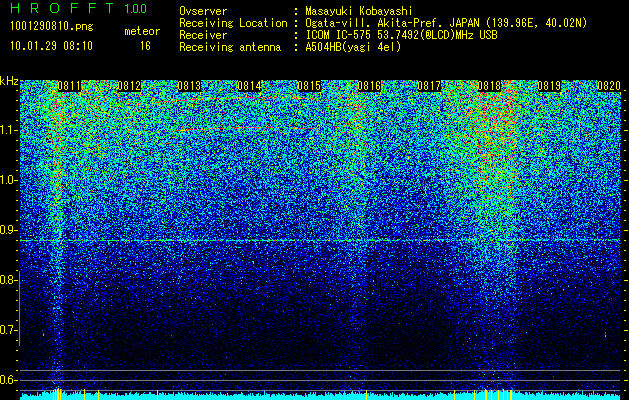Click the HROFFT 1.0.0 title text

(78, 8)
